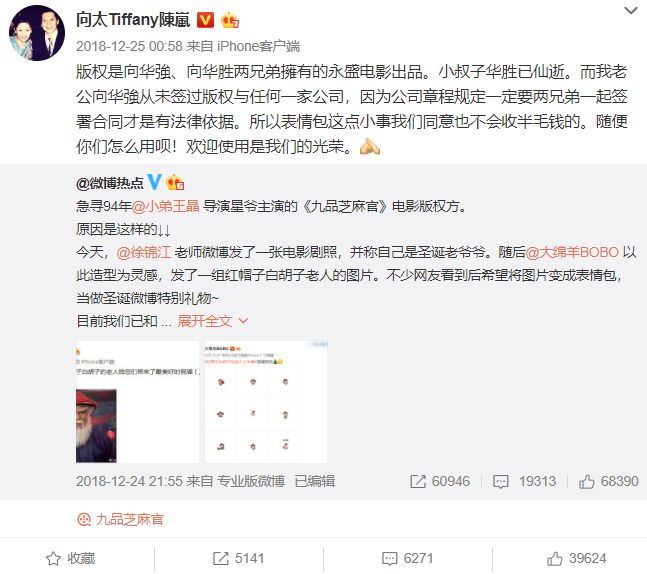This screenshot has width=647, height=574.
Task: Open the post options chevron menu
Action: (x=630, y=10)
